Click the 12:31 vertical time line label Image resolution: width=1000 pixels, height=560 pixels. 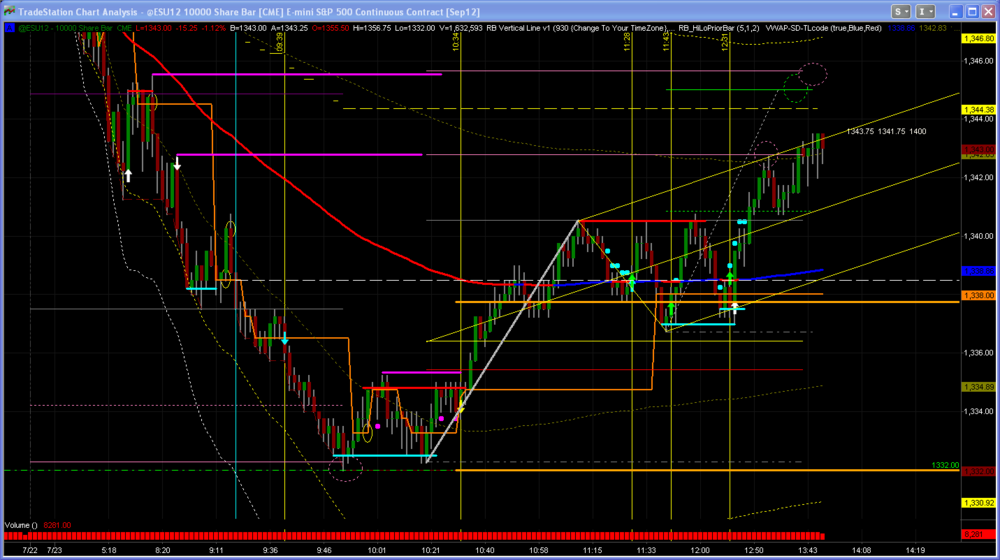point(725,42)
